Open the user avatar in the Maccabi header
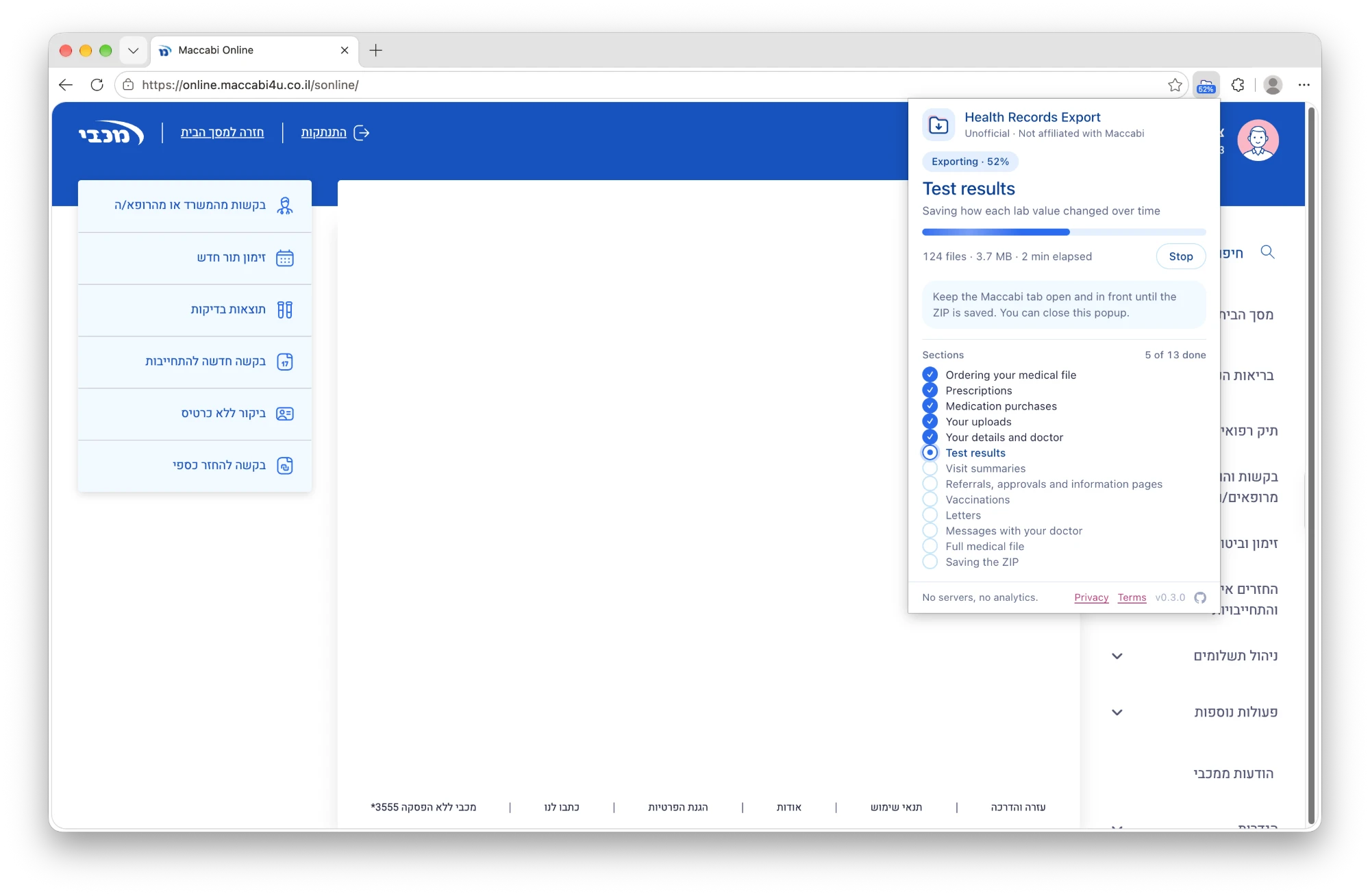Viewport: 1370px width, 896px height. coord(1258,140)
